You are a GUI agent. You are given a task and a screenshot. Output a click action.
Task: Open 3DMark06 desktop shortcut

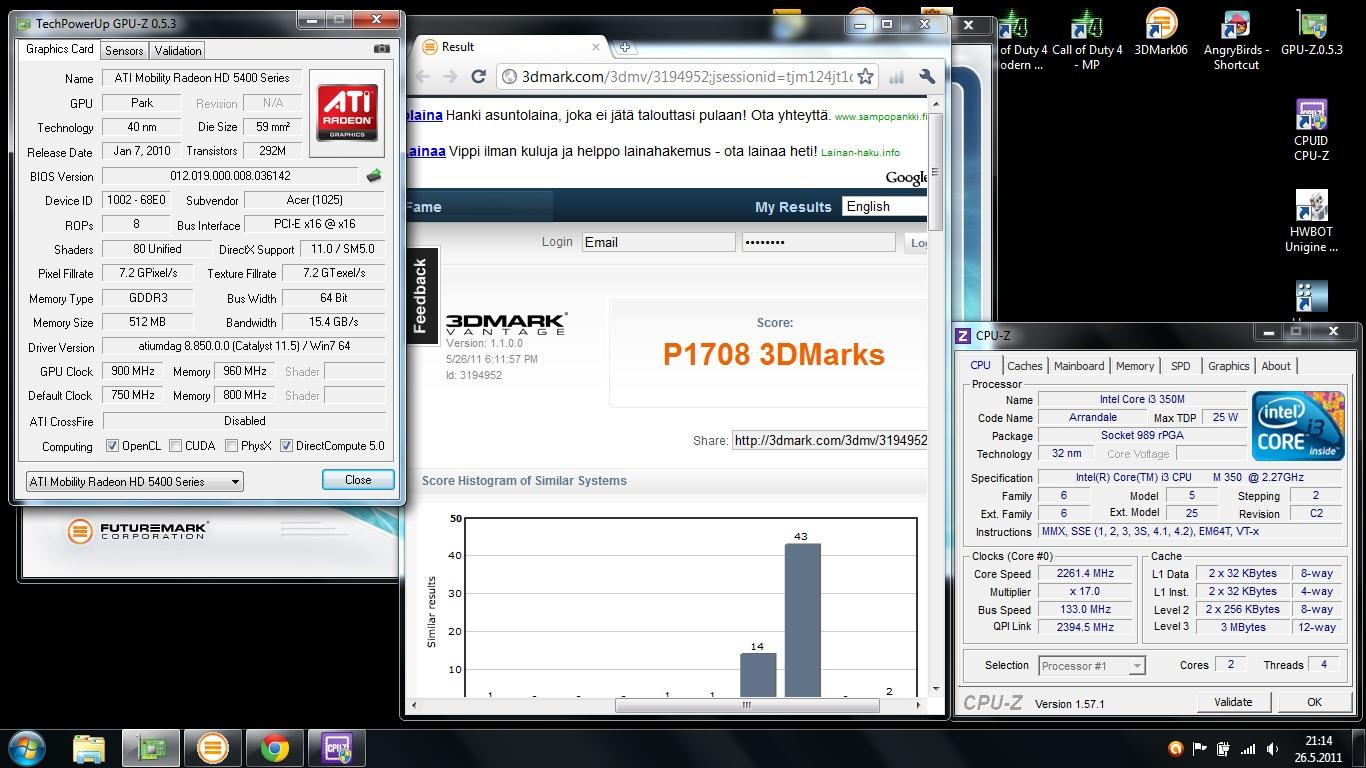click(x=1160, y=32)
